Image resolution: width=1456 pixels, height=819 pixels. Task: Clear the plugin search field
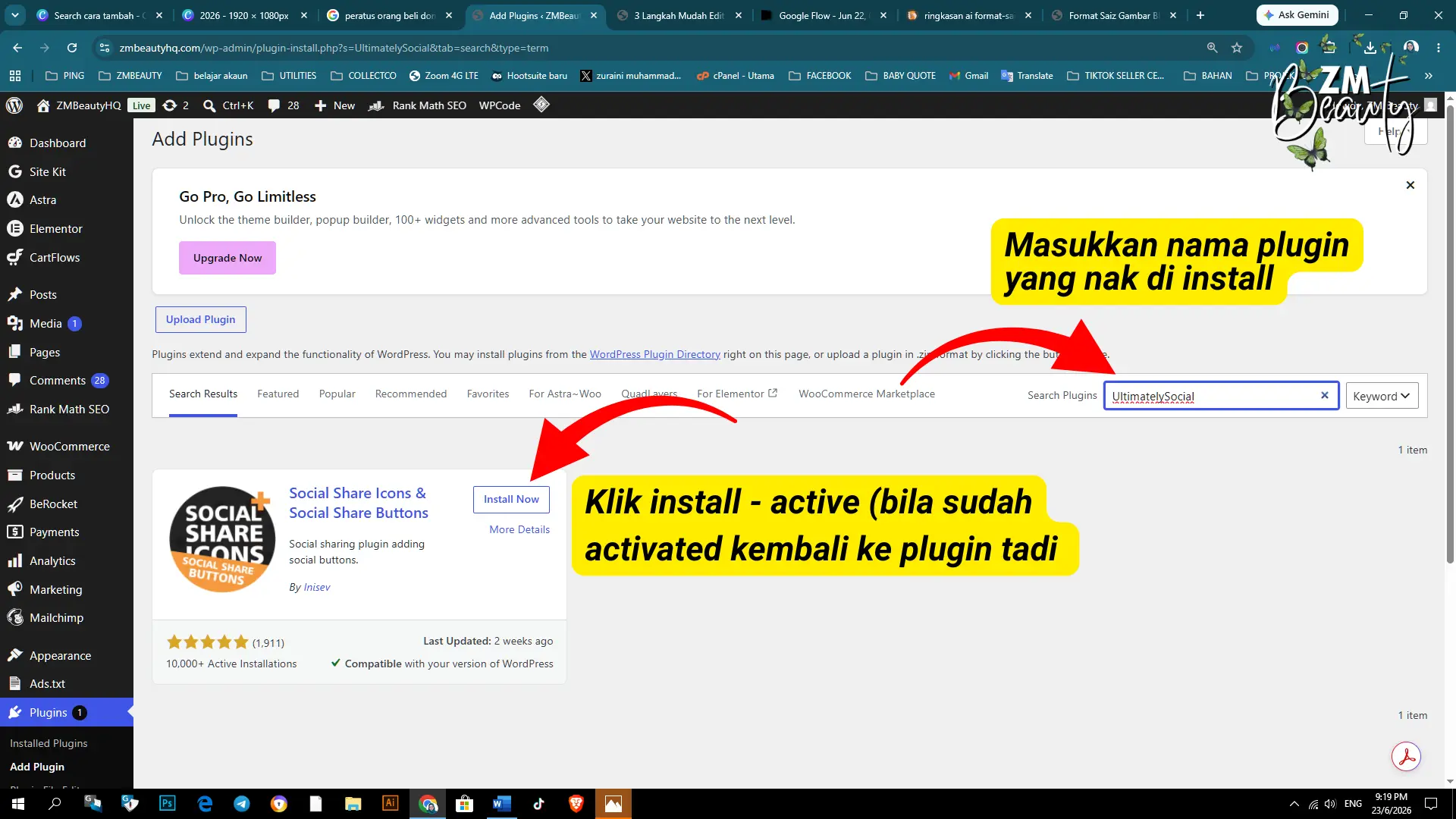pos(1325,395)
